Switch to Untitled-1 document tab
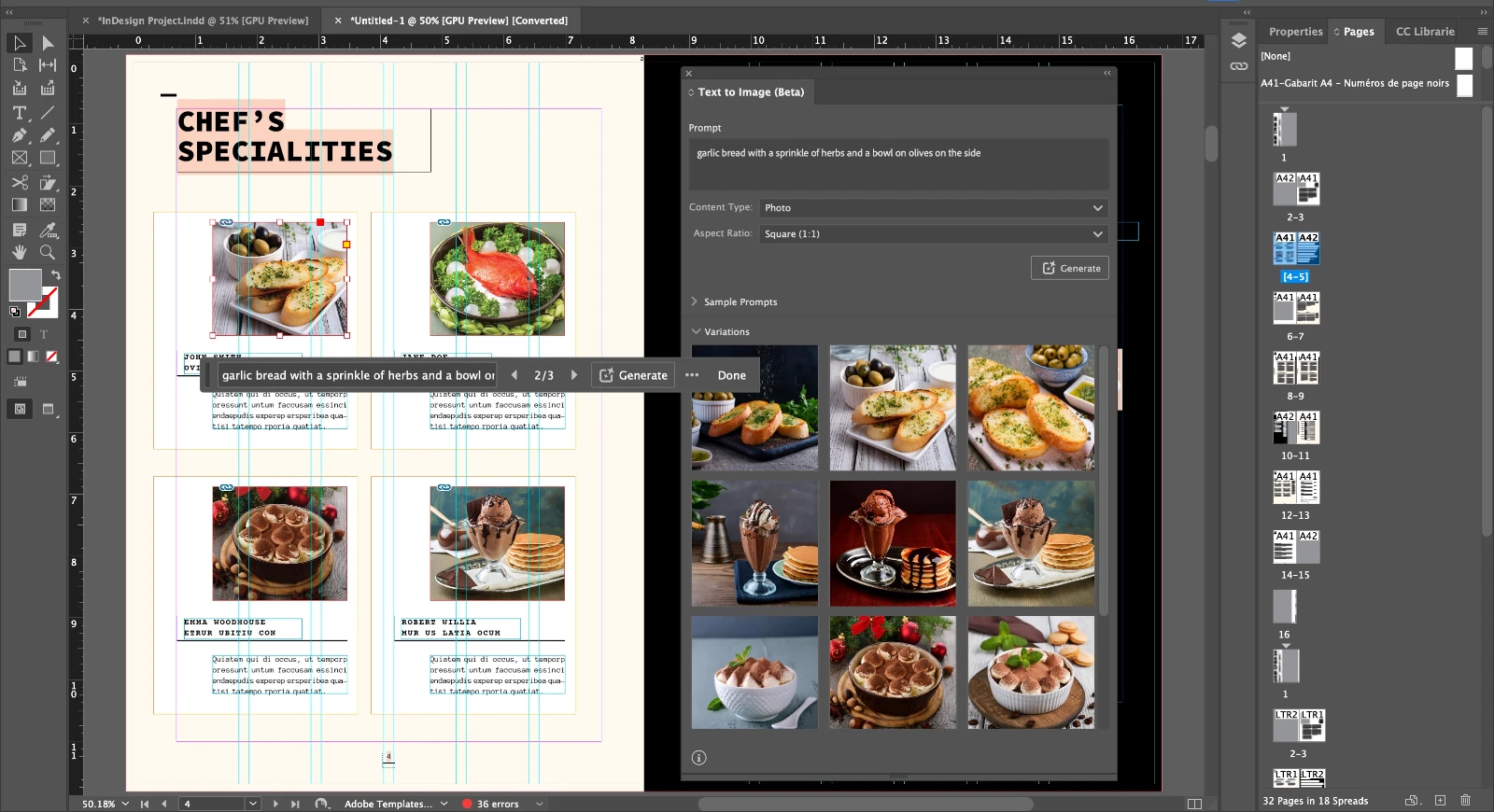The height and width of the screenshot is (812, 1494). click(458, 21)
